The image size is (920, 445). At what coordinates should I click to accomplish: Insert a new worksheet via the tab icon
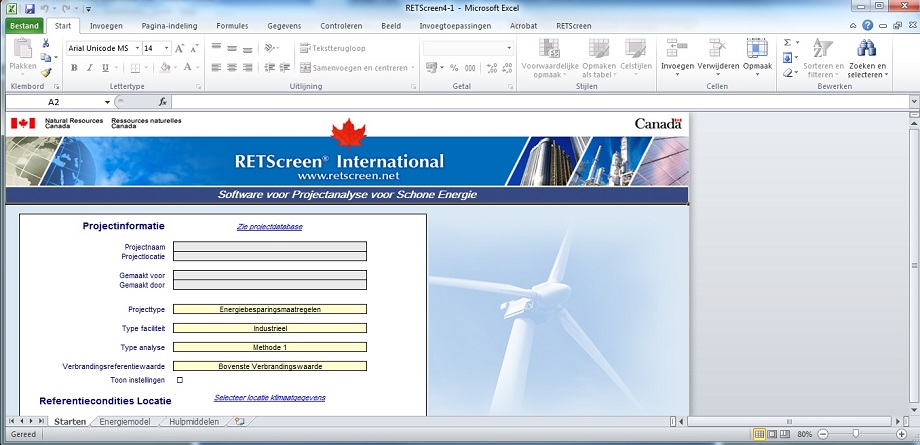click(x=239, y=422)
